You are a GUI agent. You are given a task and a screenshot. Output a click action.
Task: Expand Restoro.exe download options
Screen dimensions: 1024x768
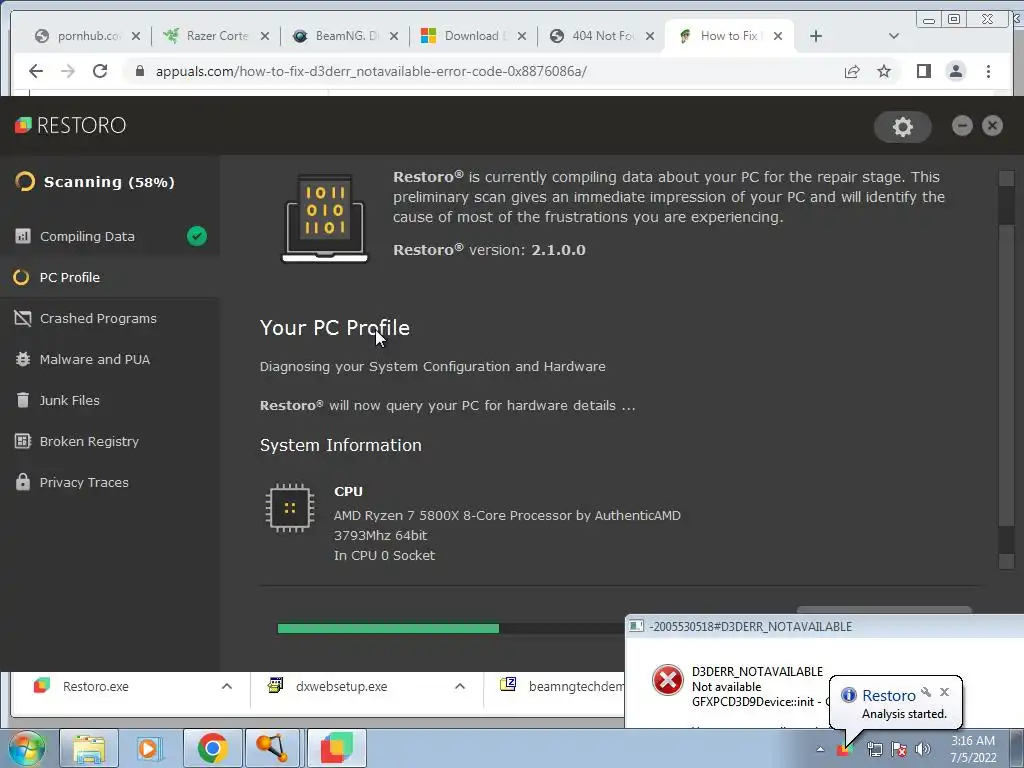point(227,686)
